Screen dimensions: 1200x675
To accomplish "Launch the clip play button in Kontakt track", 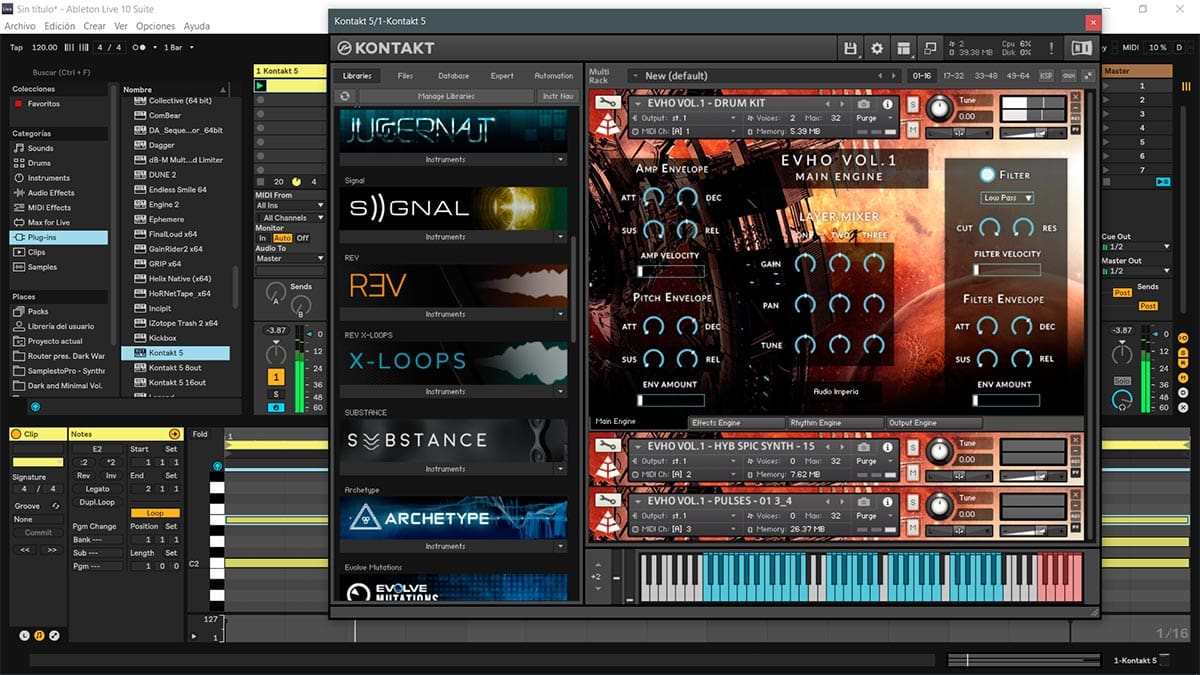I will point(261,86).
